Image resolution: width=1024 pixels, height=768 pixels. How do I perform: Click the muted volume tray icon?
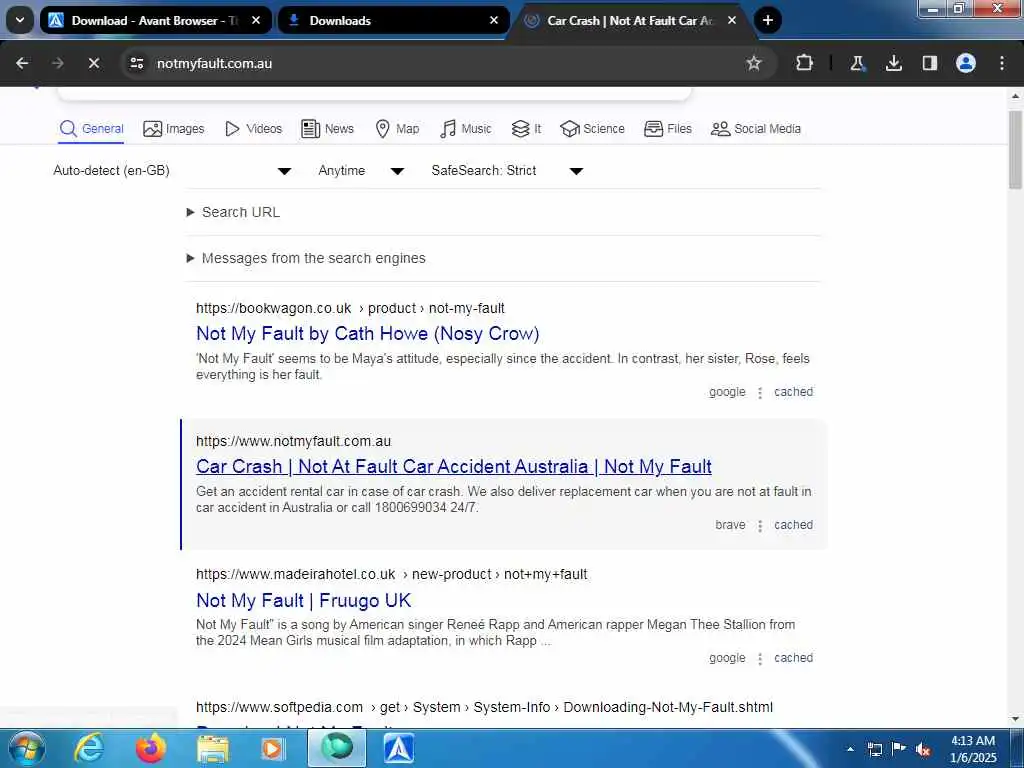pos(923,749)
